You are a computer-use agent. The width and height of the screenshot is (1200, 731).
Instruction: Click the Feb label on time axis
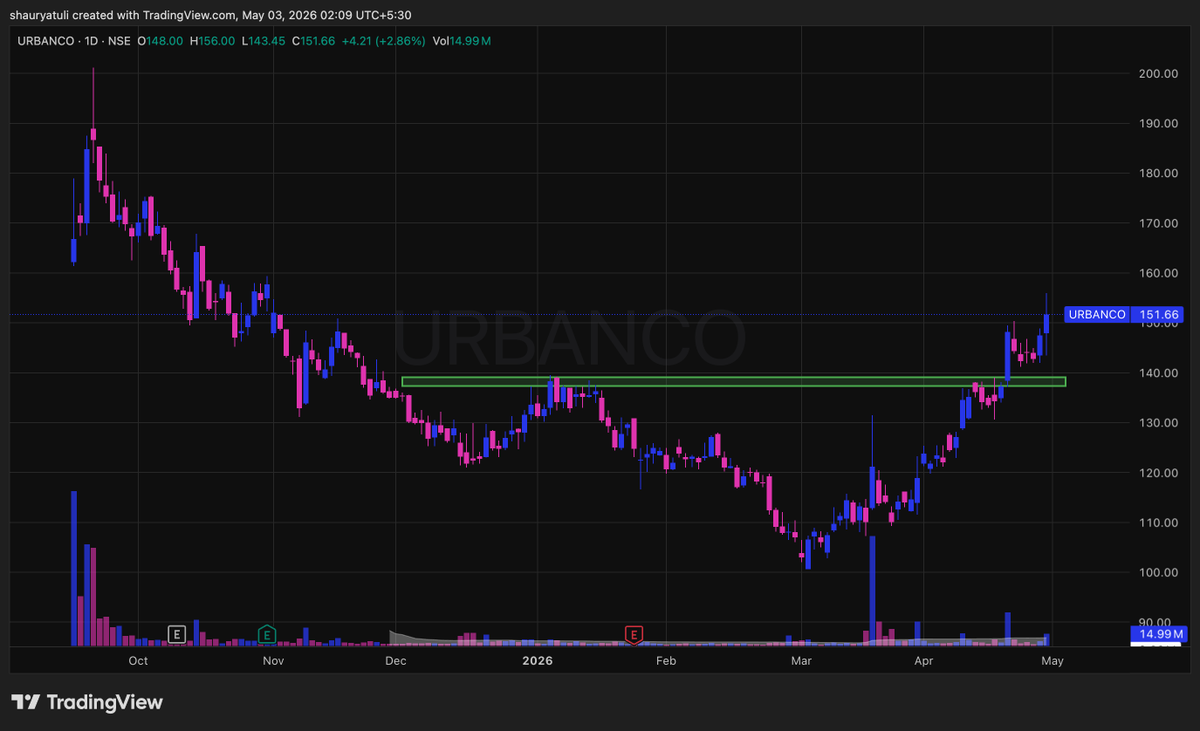click(665, 661)
